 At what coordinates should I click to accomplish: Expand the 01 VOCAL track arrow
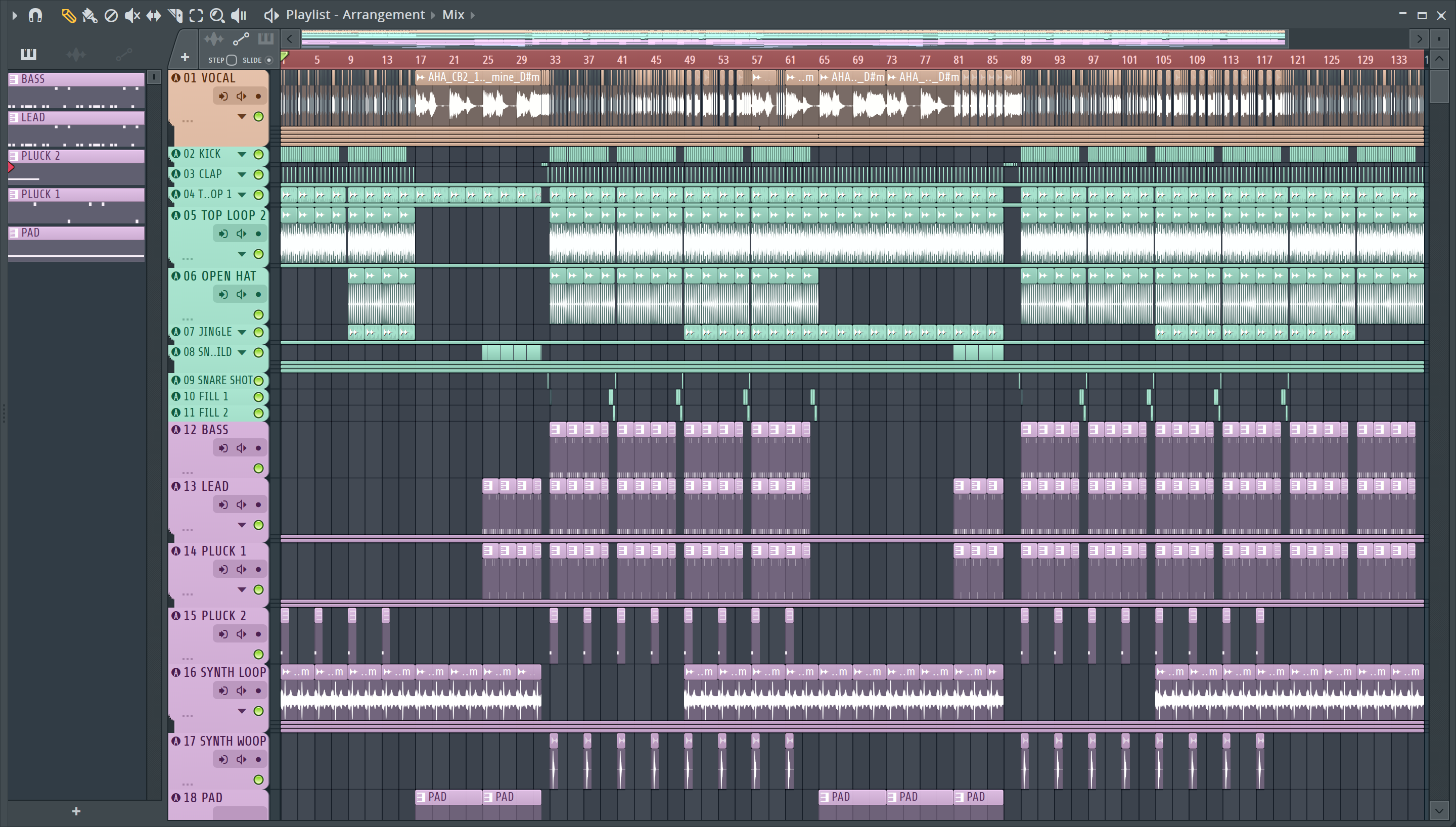click(242, 116)
